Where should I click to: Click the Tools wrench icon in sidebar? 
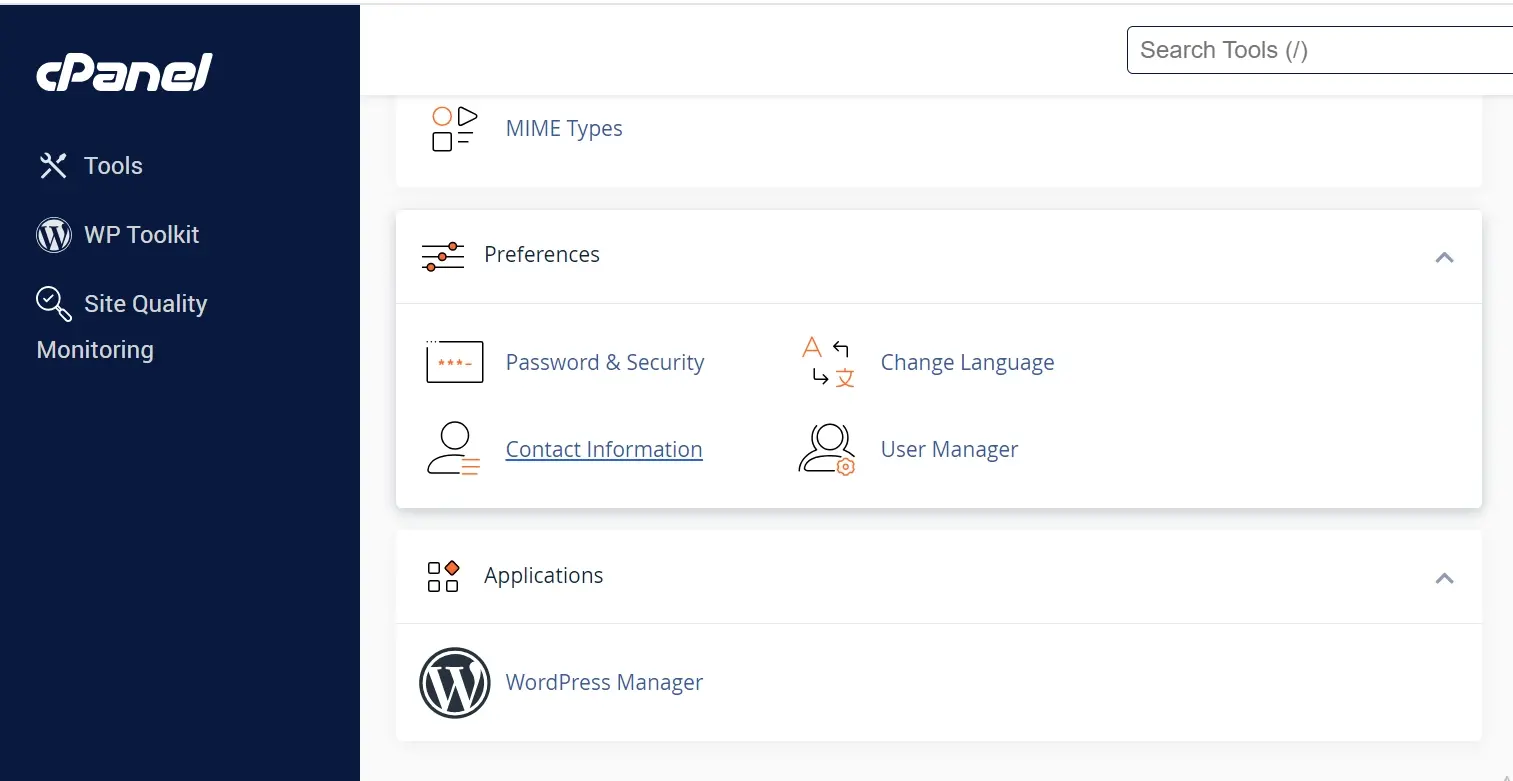click(53, 166)
